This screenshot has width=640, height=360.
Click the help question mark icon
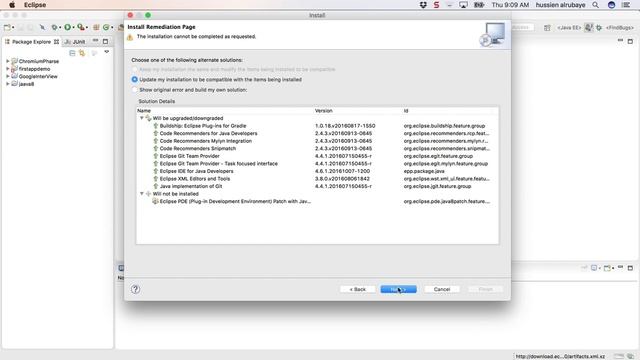click(136, 289)
